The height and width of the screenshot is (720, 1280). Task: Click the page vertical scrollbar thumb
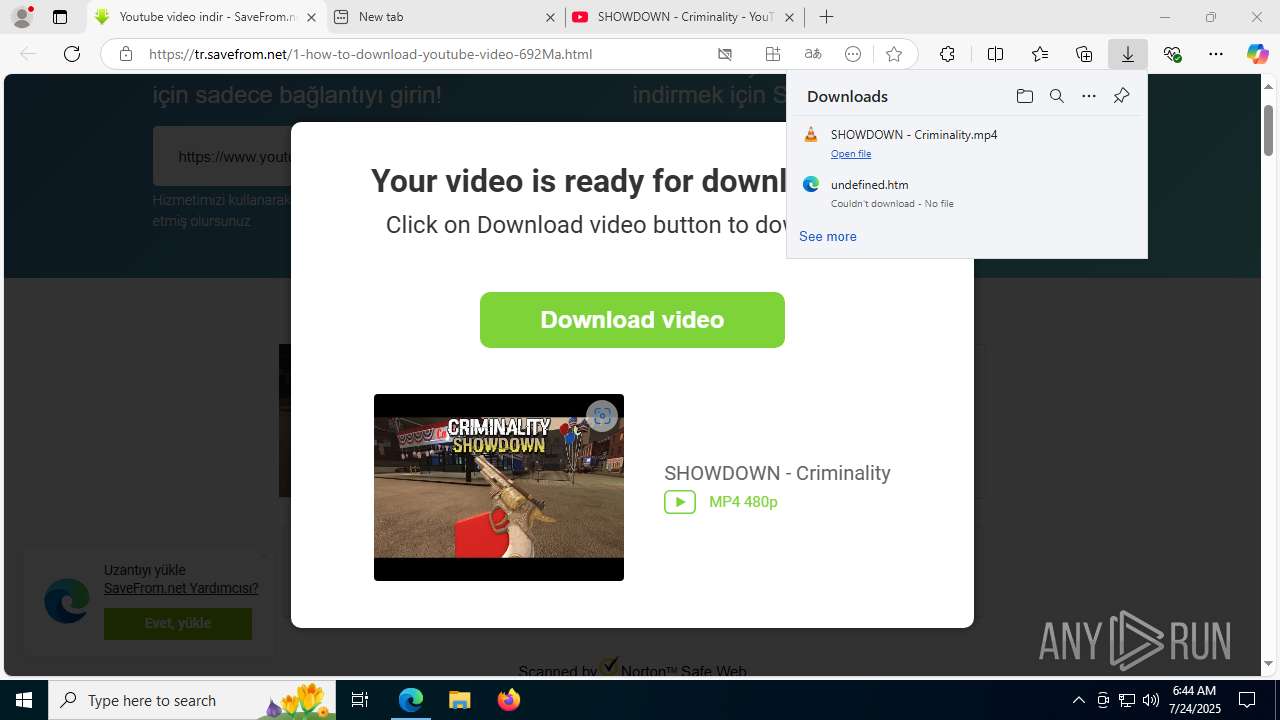click(1268, 130)
